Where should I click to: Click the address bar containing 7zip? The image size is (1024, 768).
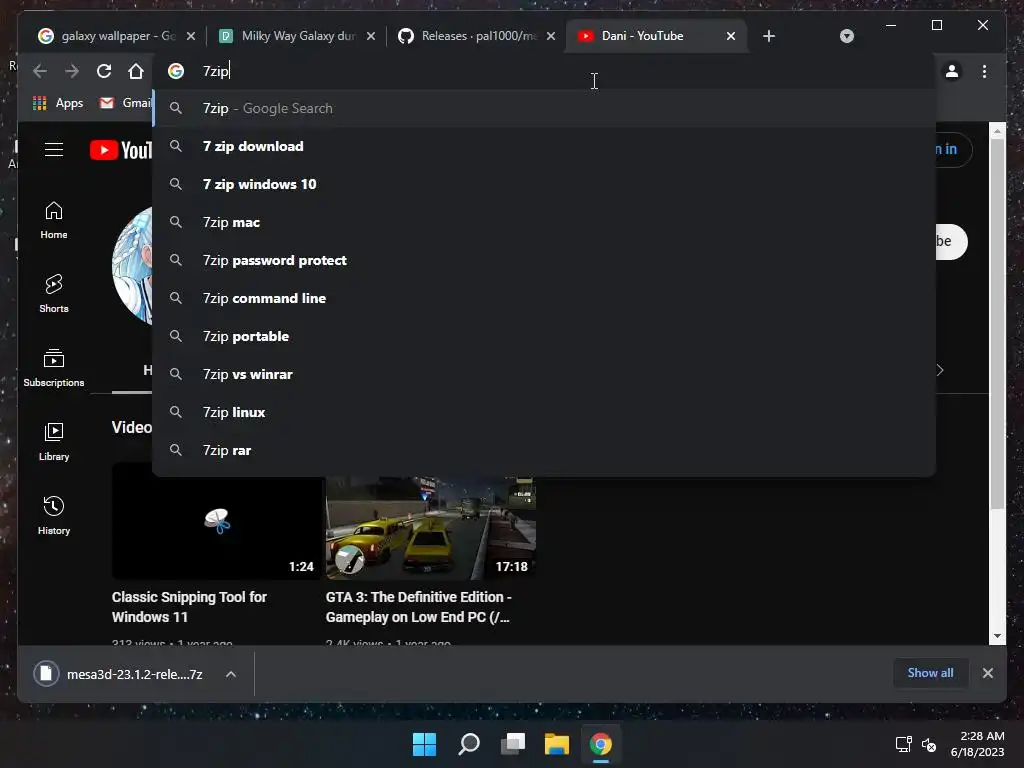543,71
